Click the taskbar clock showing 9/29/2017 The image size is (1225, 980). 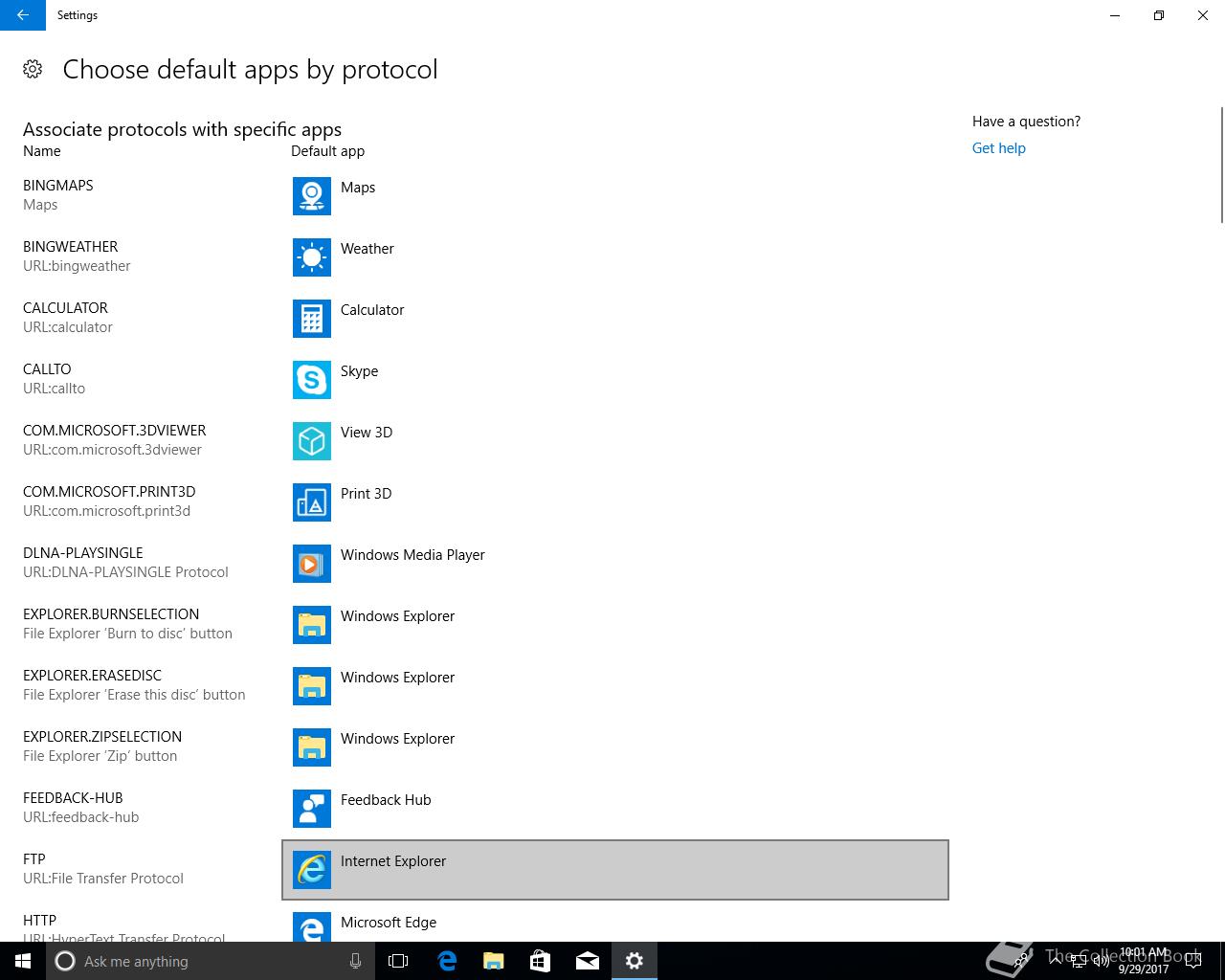pyautogui.click(x=1144, y=961)
